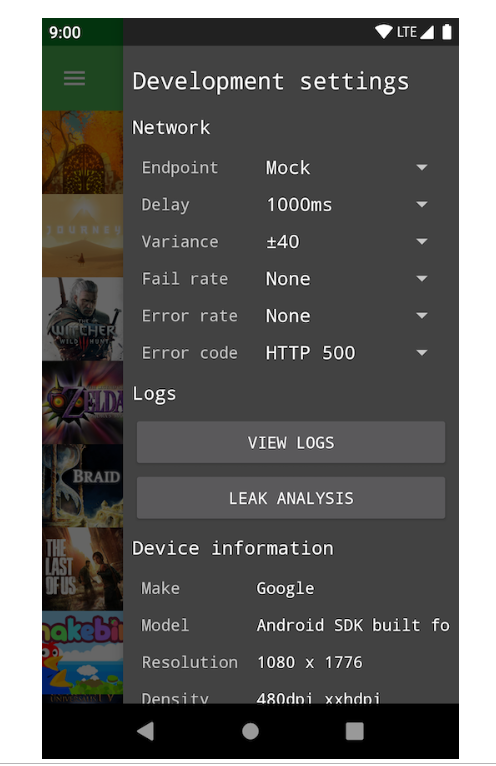Open The Witcher Wild Hunt cover
The width and height of the screenshot is (496, 766).
[83, 319]
